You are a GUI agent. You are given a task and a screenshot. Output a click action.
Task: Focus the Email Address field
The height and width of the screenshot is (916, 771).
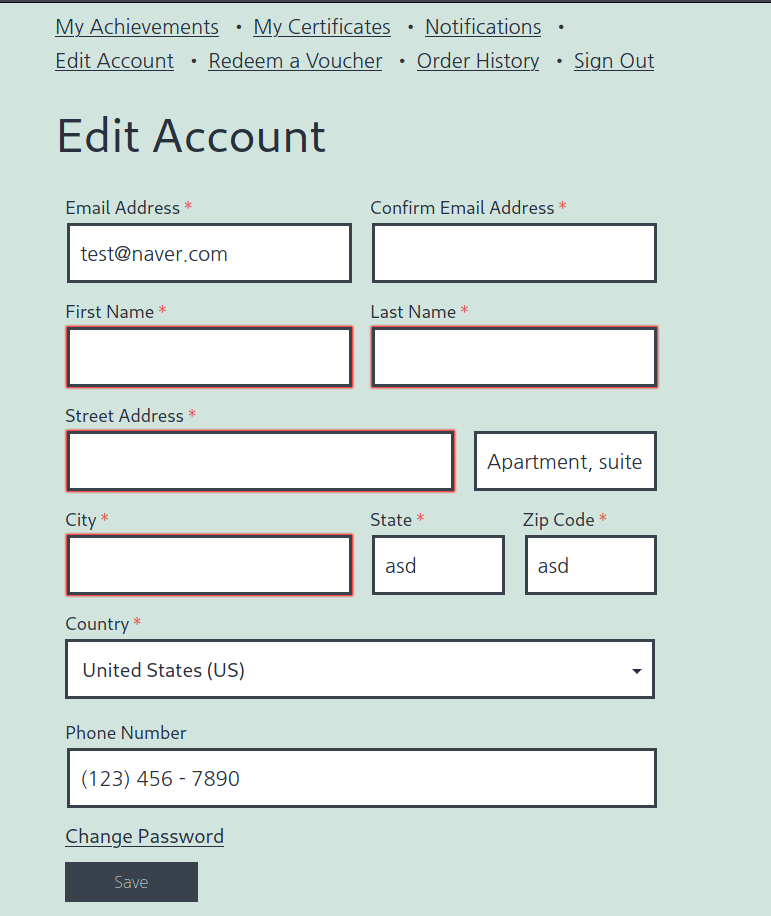point(210,253)
